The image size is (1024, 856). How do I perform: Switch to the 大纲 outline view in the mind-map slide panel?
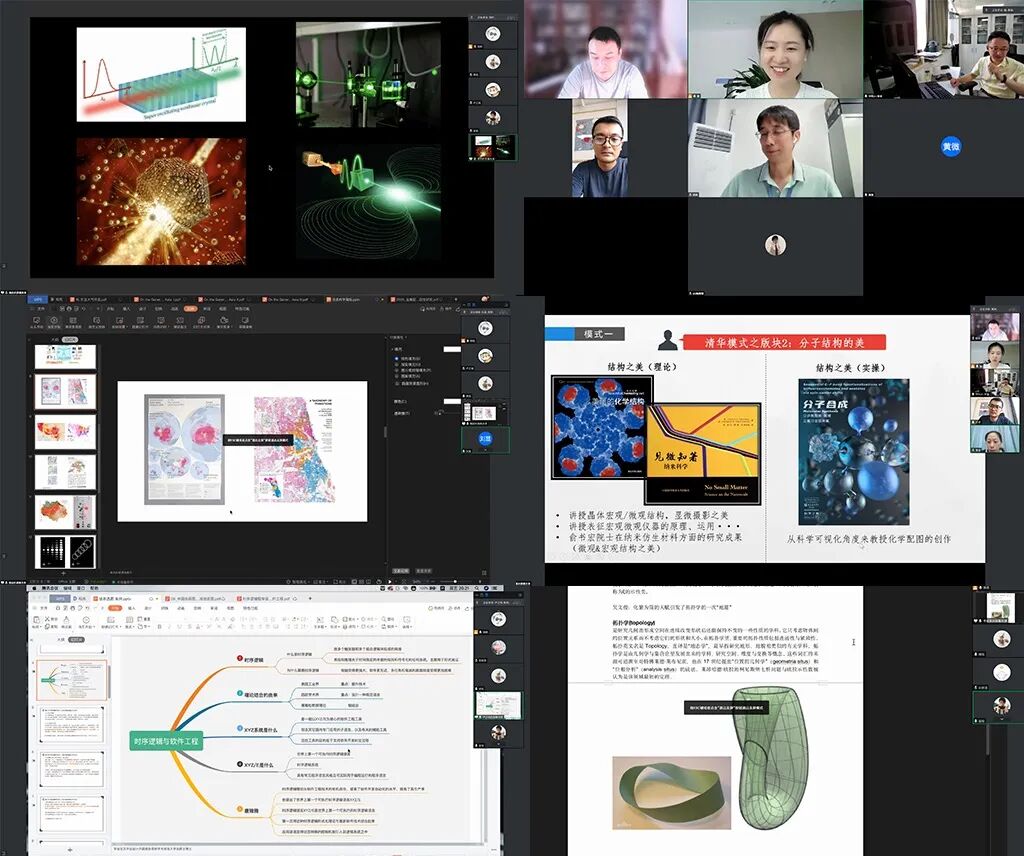[x=61, y=640]
